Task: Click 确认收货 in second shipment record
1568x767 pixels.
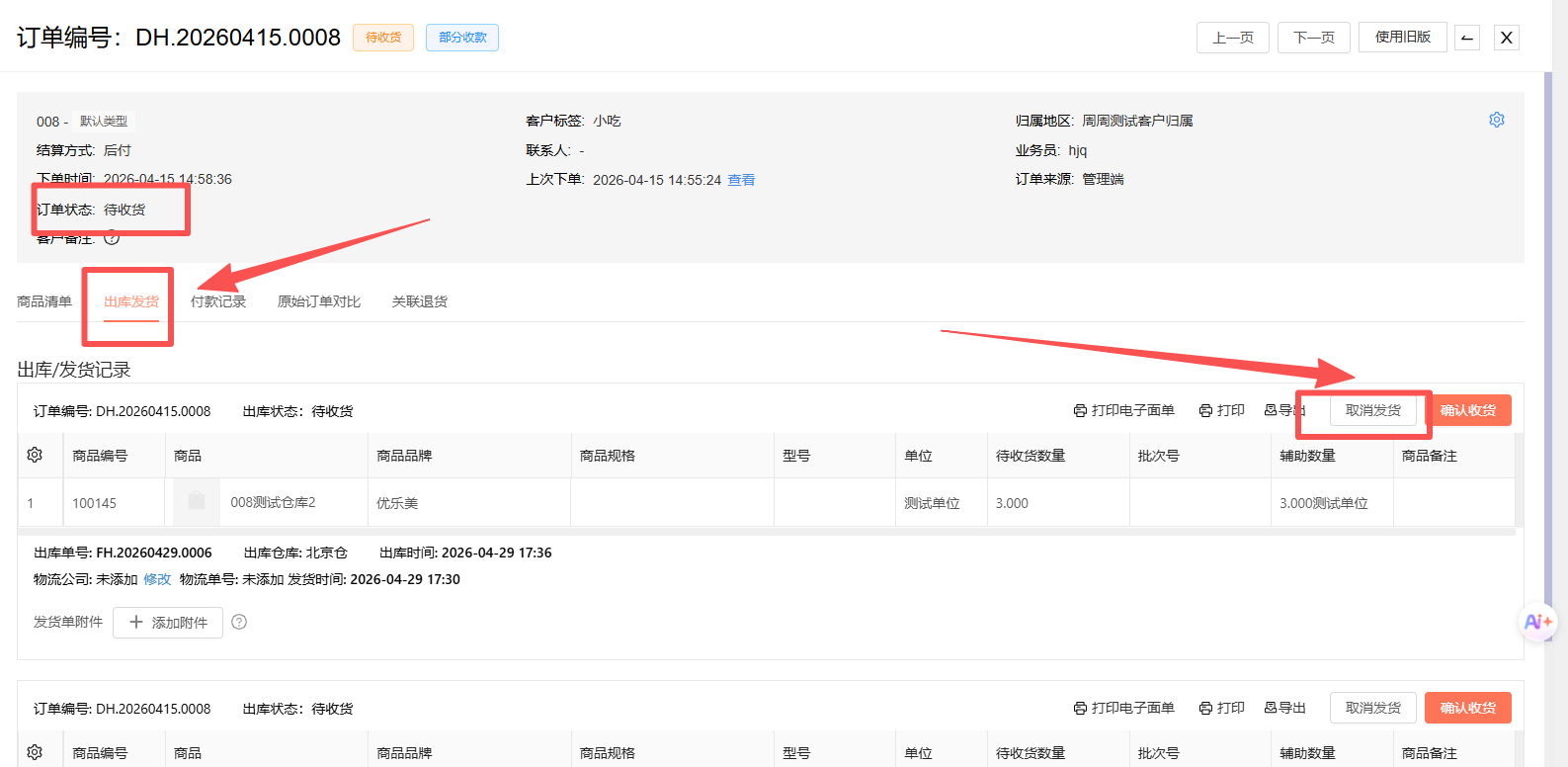Action: pyautogui.click(x=1468, y=708)
